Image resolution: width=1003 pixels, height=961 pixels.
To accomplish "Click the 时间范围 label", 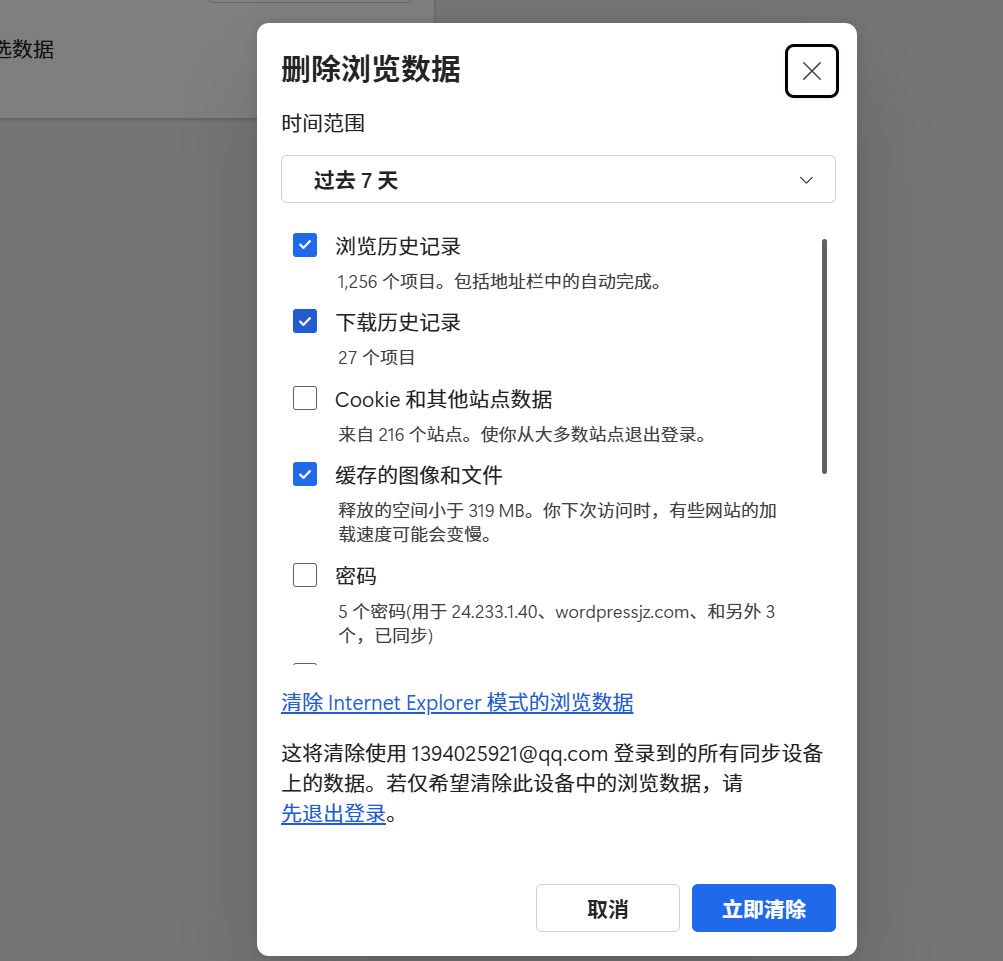I will [x=323, y=123].
